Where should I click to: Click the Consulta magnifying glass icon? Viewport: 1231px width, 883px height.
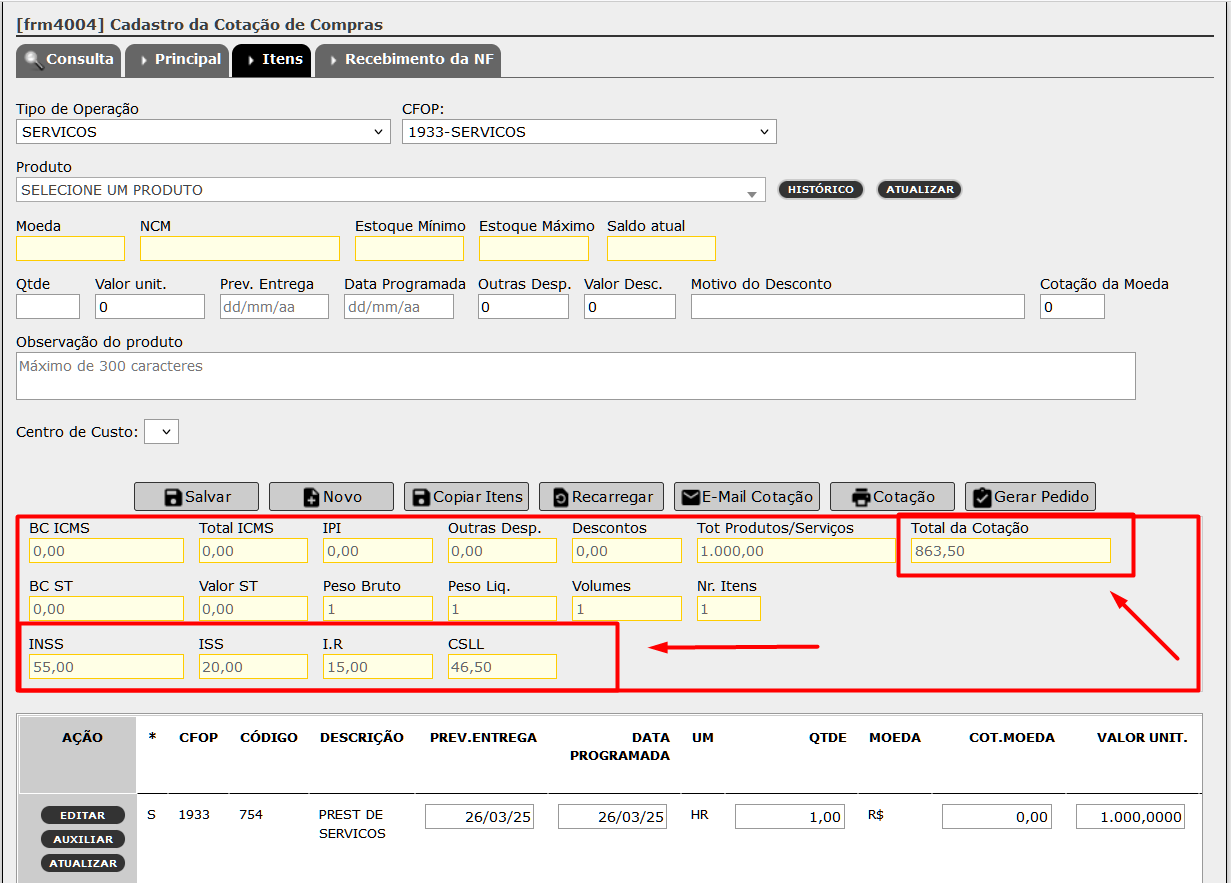33,60
